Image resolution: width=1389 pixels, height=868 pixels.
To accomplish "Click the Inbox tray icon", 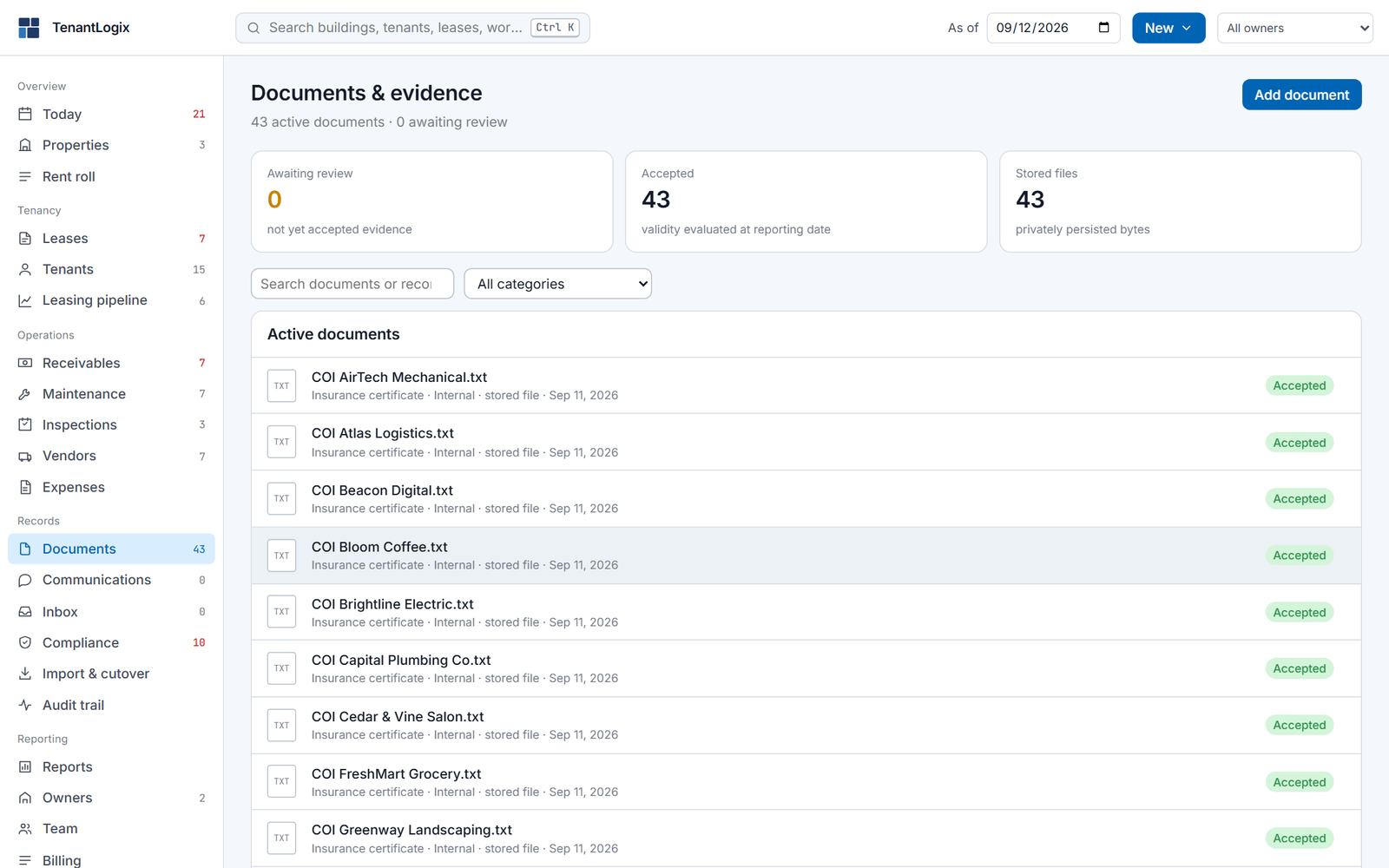I will [x=25, y=612].
